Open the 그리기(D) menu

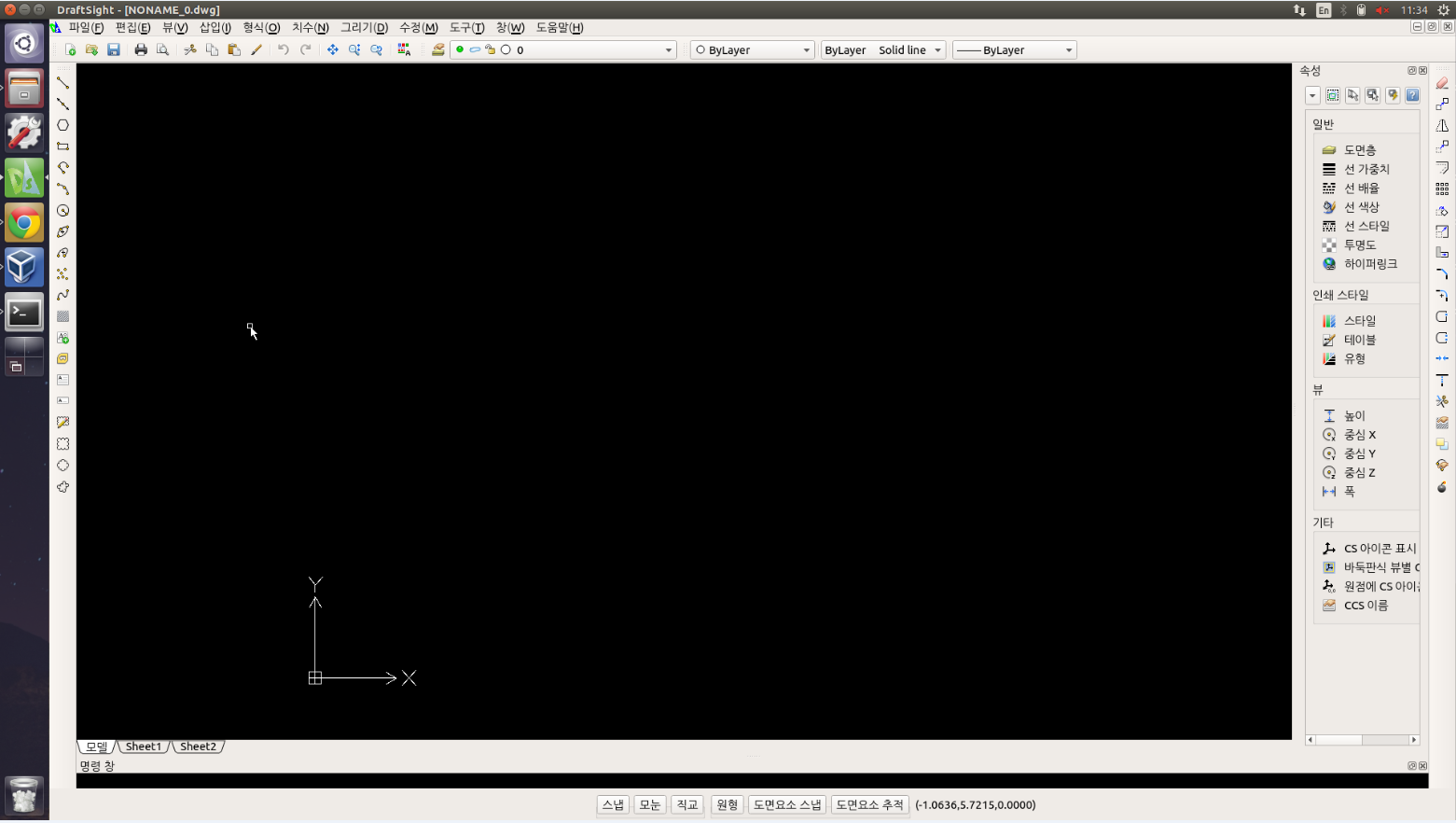coord(364,28)
